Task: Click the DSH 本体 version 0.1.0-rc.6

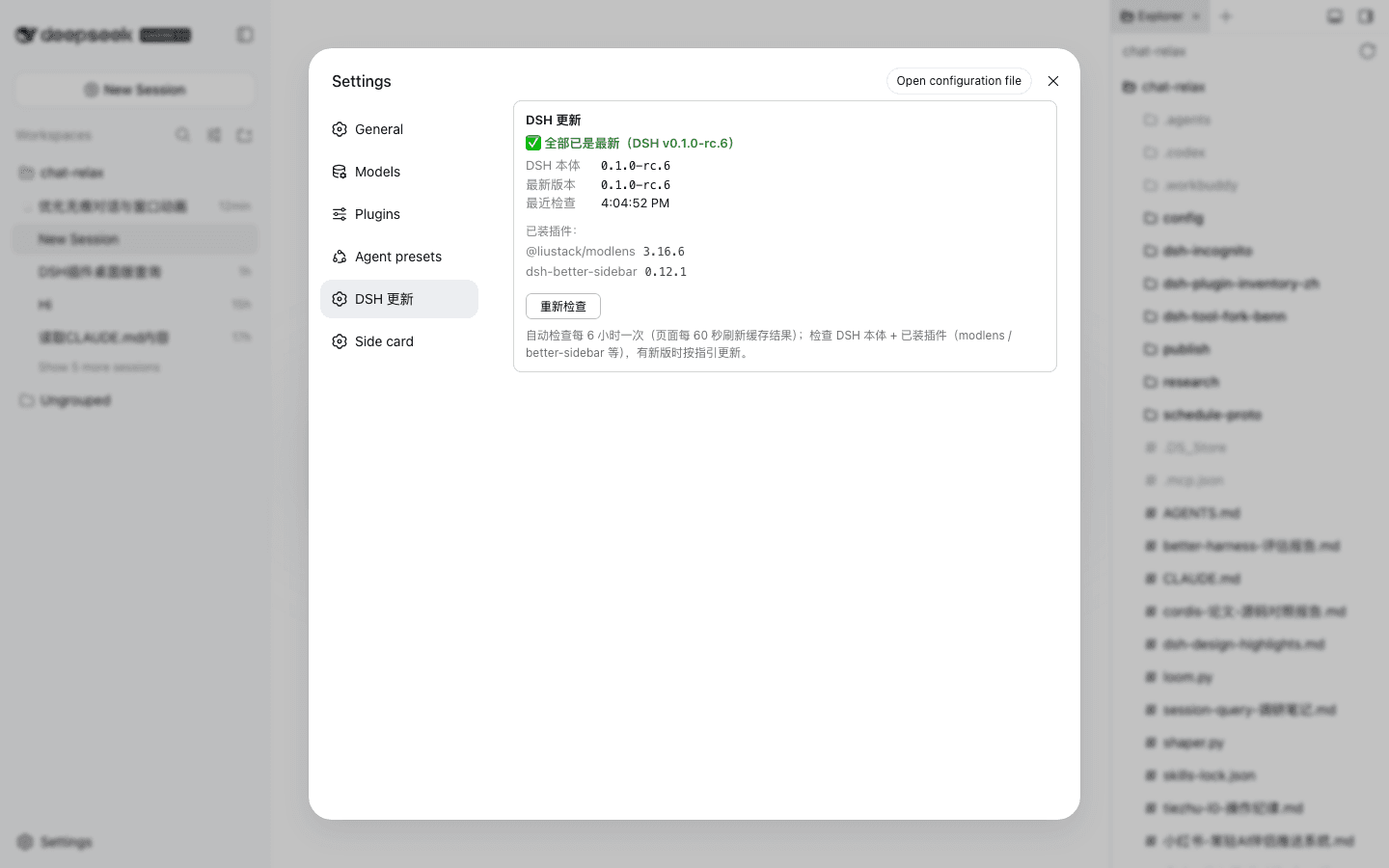Action: [636, 166]
